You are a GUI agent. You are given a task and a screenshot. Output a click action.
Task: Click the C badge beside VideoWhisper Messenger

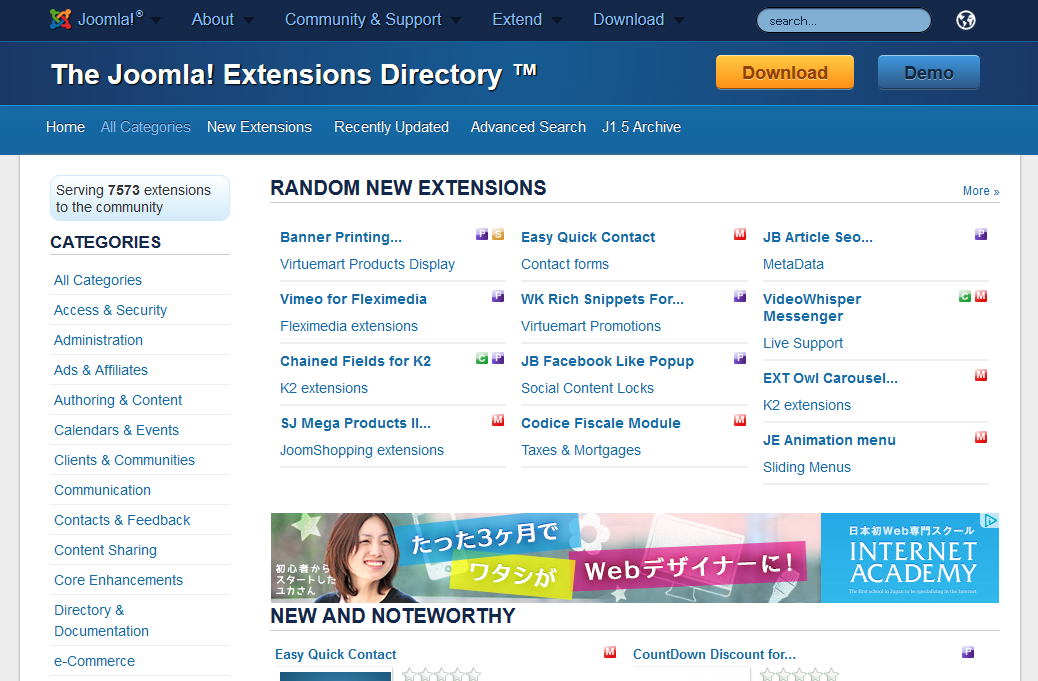pyautogui.click(x=965, y=296)
